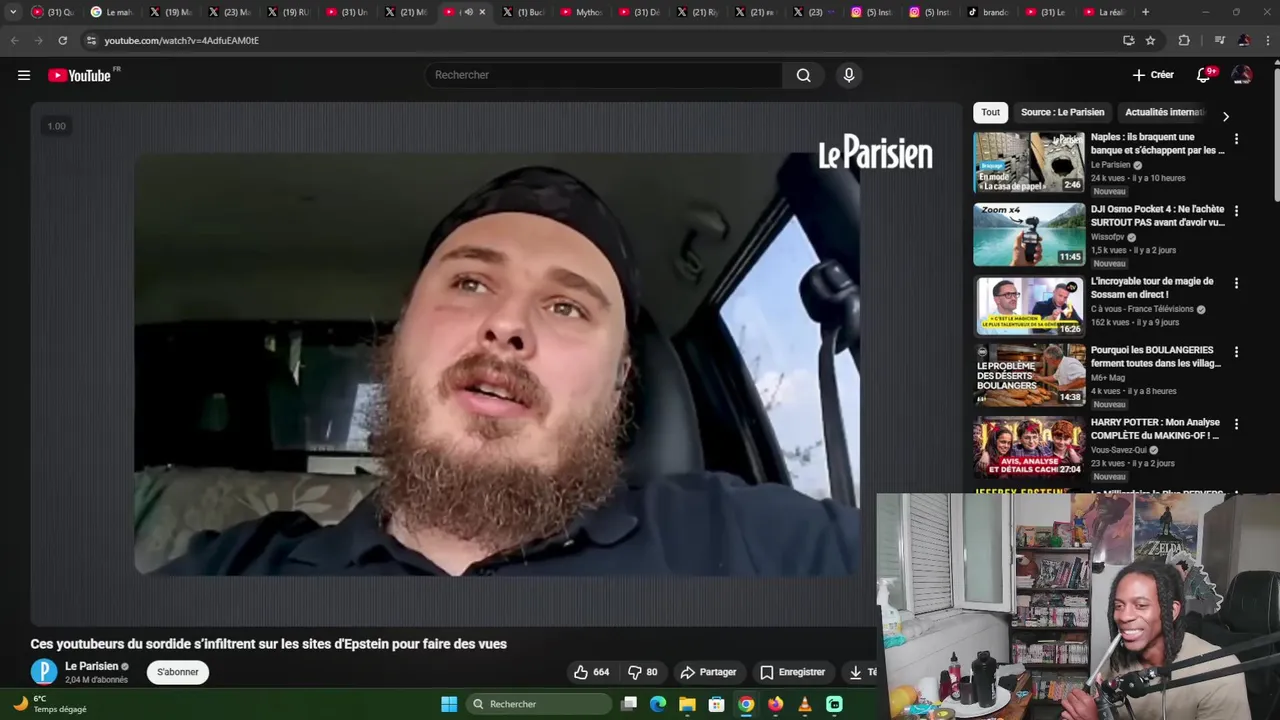Open the Harry Potter making-of thumbnail
The width and height of the screenshot is (1280, 720).
click(x=1029, y=447)
